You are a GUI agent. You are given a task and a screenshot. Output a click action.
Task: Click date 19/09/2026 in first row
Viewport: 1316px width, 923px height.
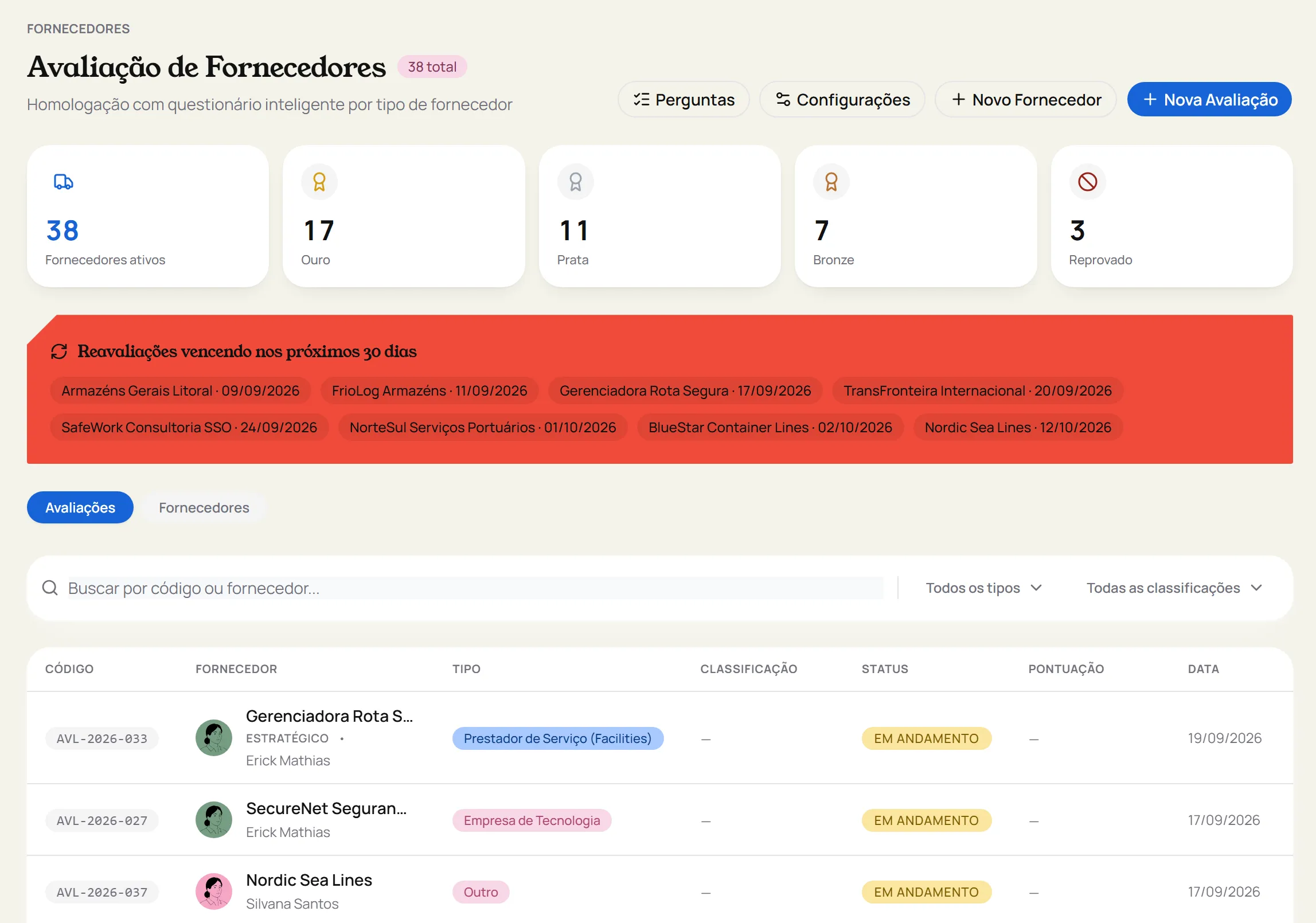point(1225,738)
